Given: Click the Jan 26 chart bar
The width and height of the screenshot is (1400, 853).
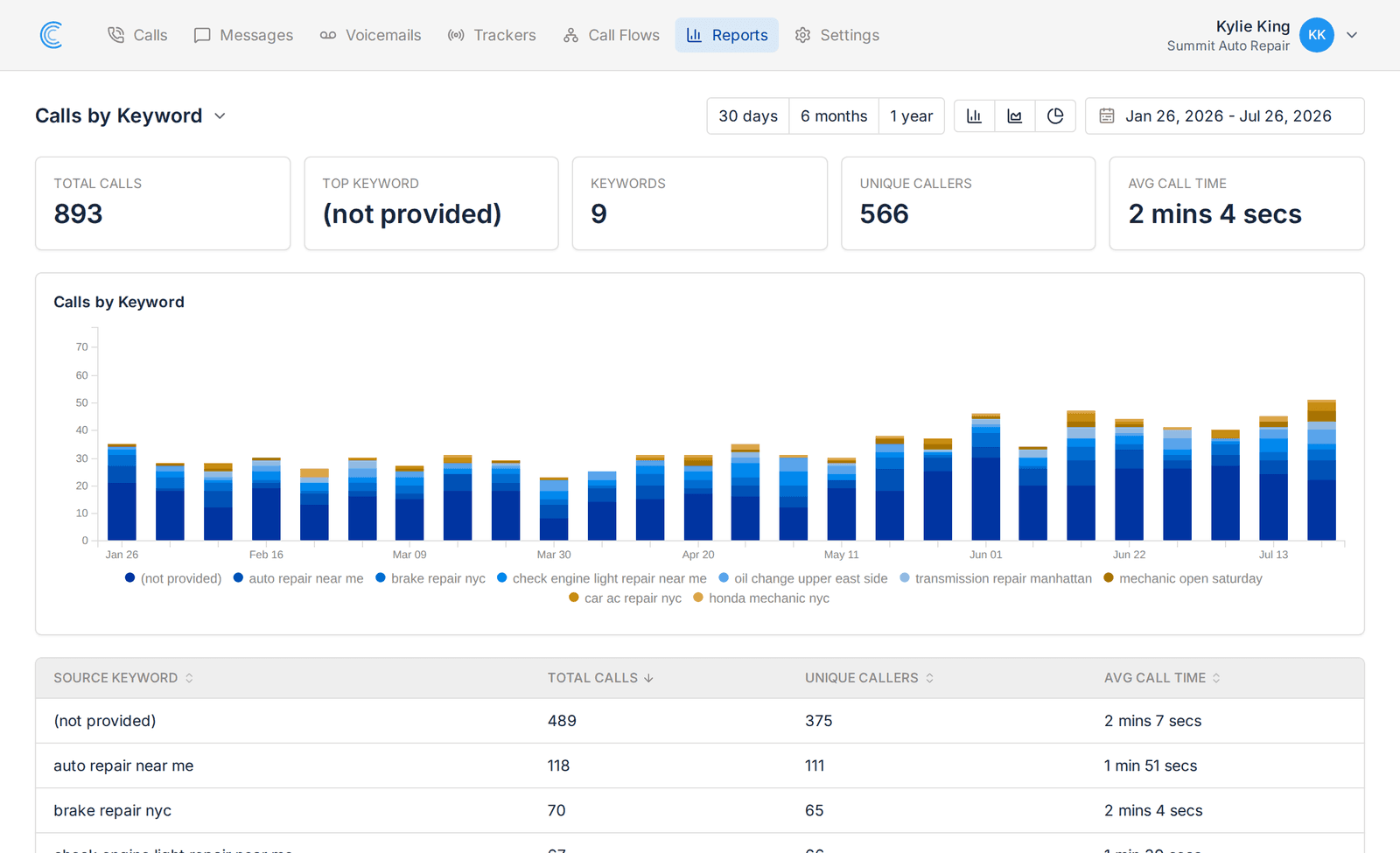Looking at the screenshot, I should (122, 493).
